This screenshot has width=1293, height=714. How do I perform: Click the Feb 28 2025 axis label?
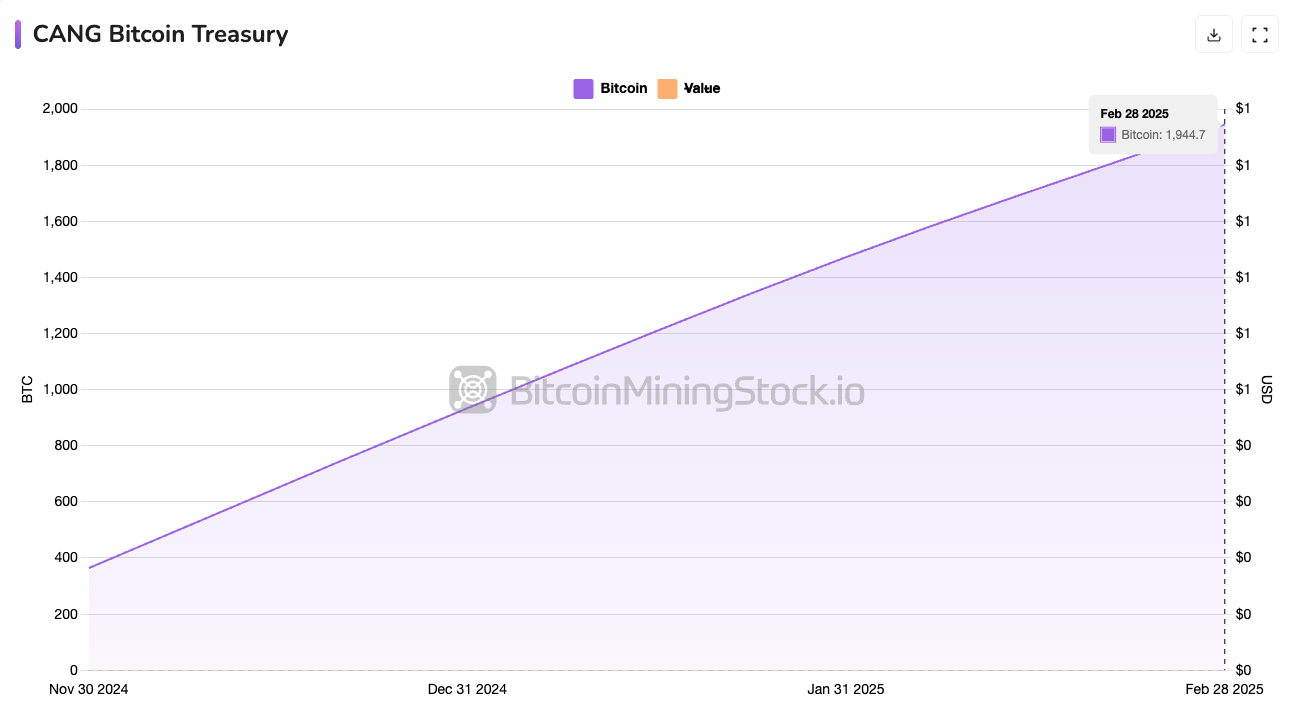1222,689
